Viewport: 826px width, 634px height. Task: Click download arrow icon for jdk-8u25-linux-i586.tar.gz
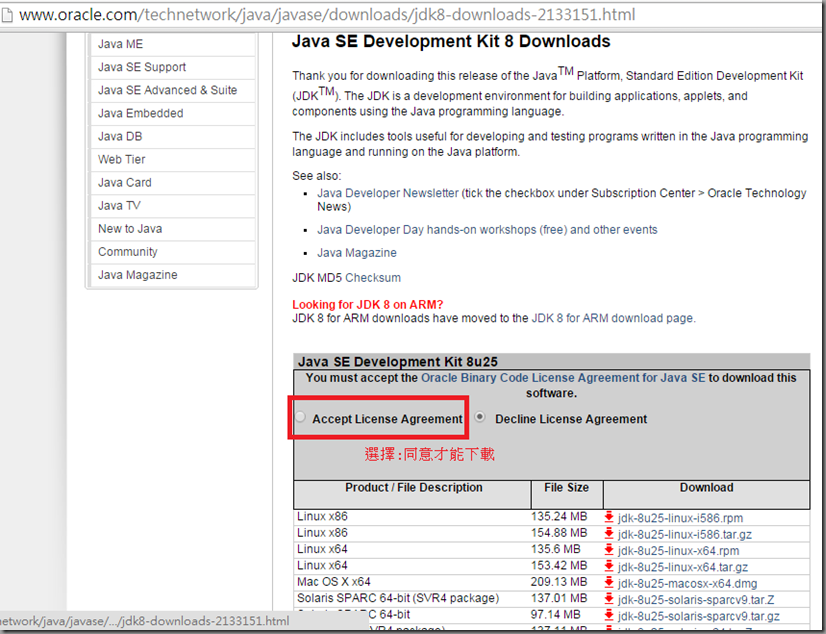click(609, 533)
